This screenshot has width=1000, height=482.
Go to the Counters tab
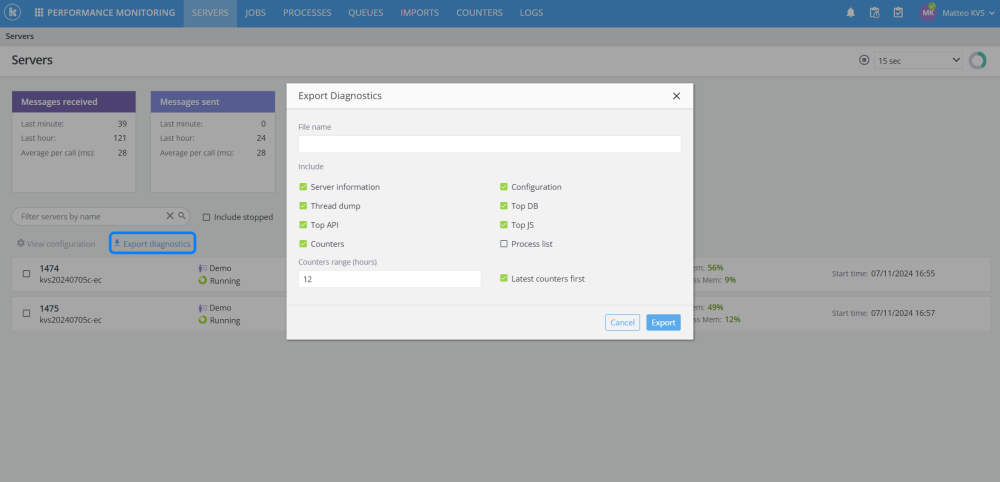479,13
